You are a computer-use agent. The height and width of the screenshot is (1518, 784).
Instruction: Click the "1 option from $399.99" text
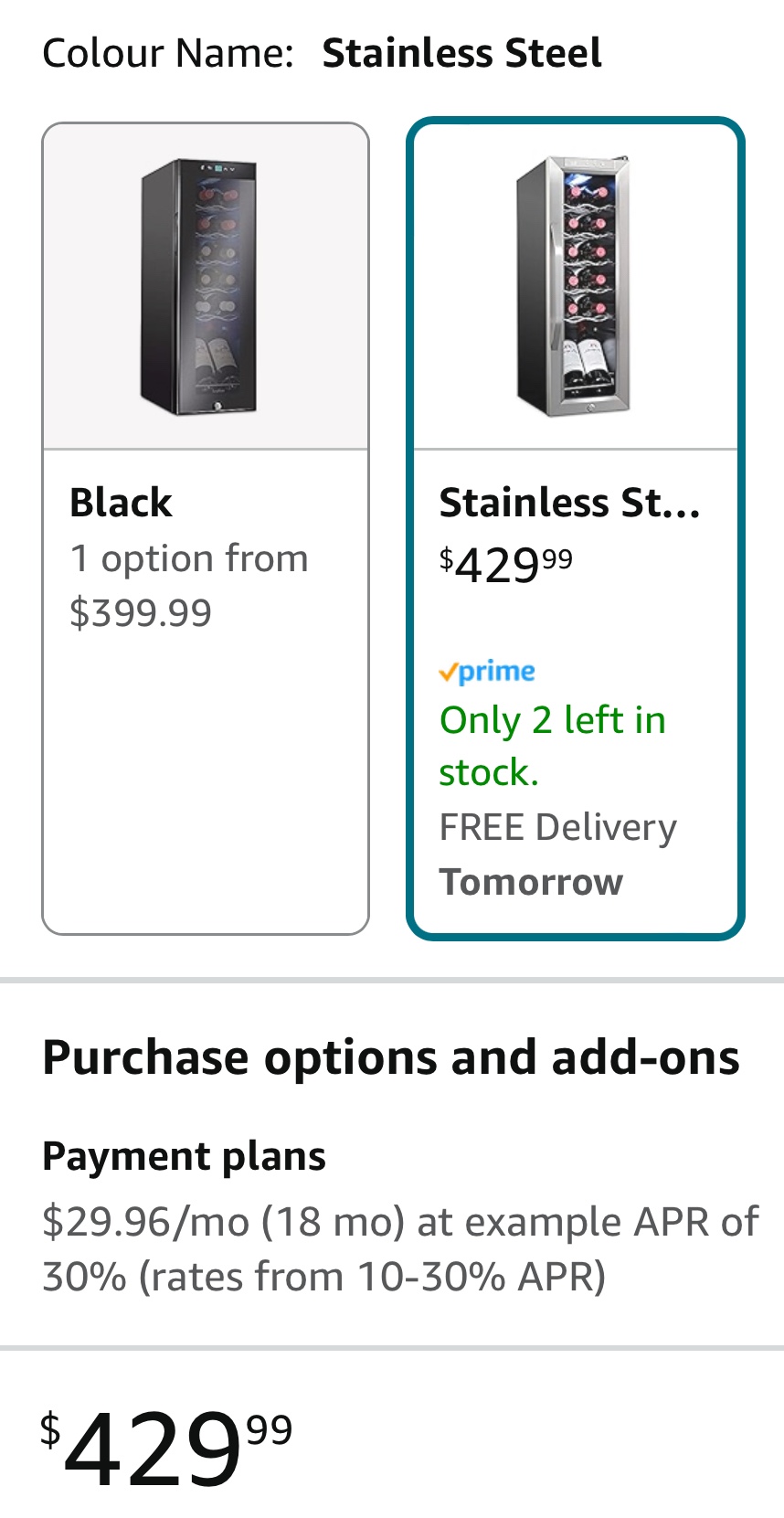pyautogui.click(x=189, y=585)
